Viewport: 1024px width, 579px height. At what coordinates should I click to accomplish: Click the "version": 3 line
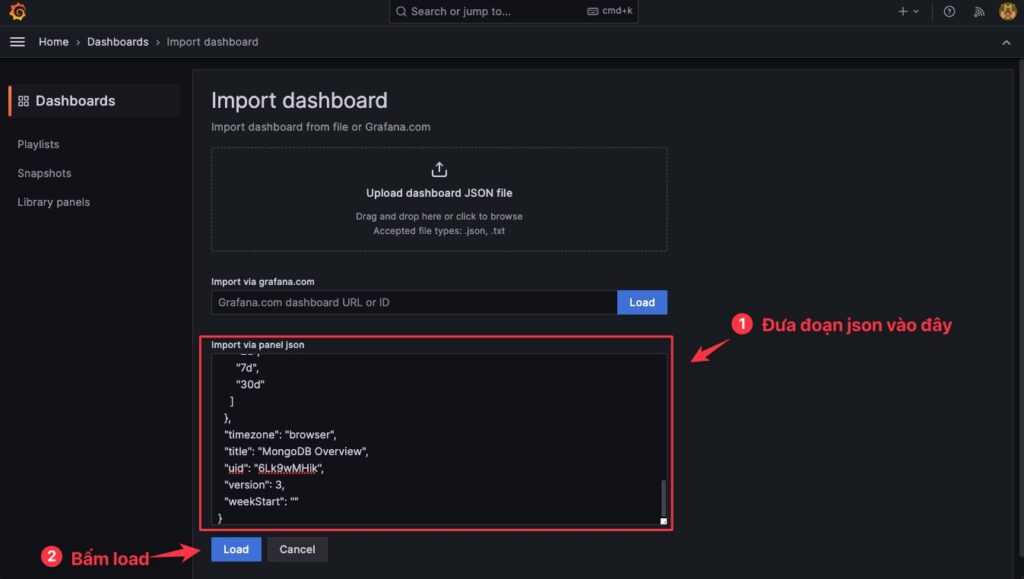click(254, 485)
